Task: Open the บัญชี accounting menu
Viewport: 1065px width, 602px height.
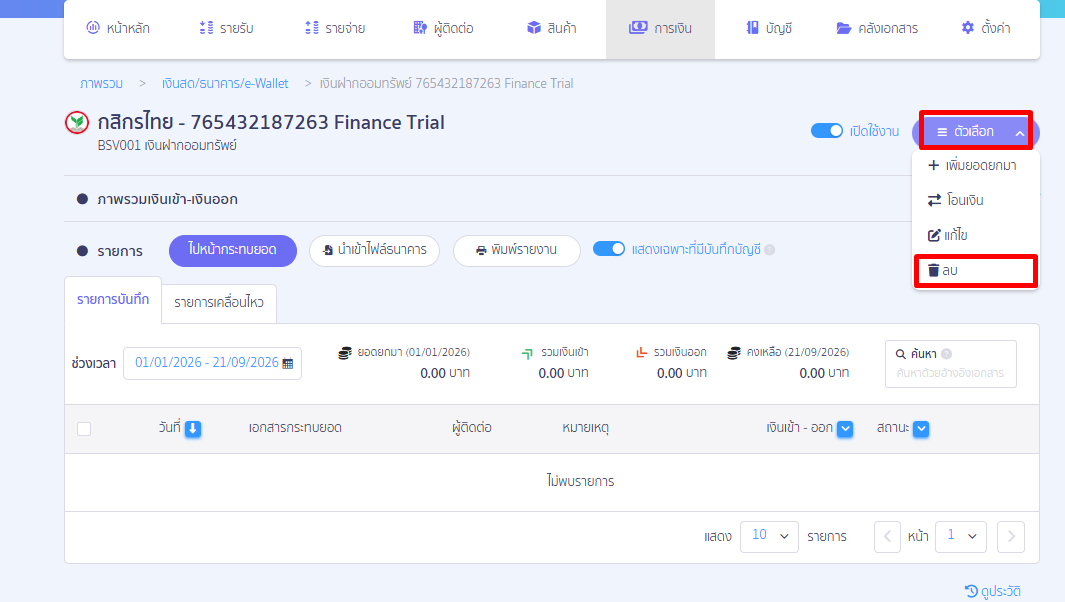Action: [x=769, y=29]
